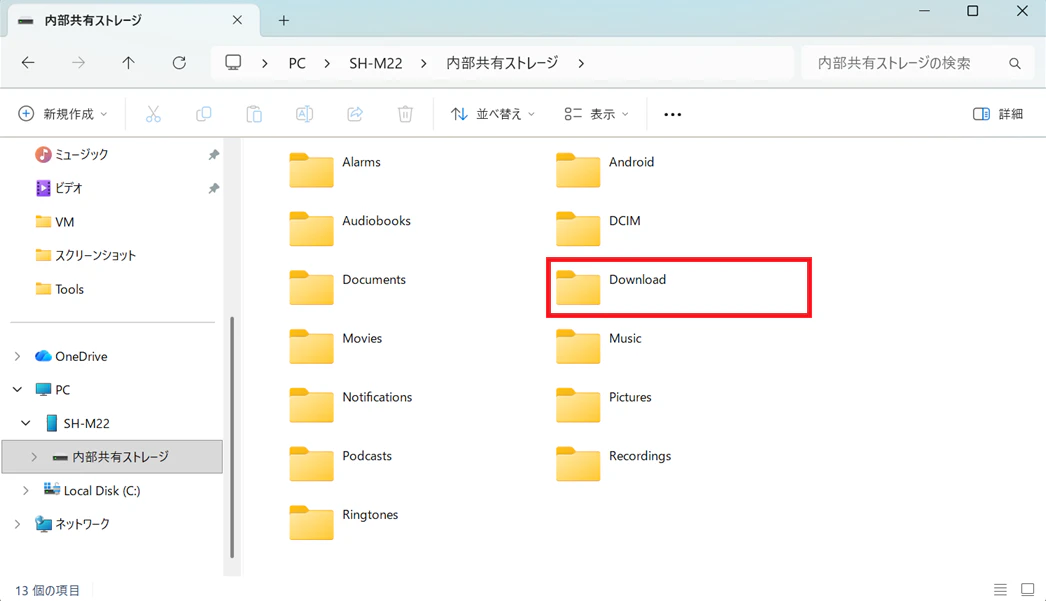Switch to large thumbnails view icon
This screenshot has width=1046, height=601.
[1027, 590]
